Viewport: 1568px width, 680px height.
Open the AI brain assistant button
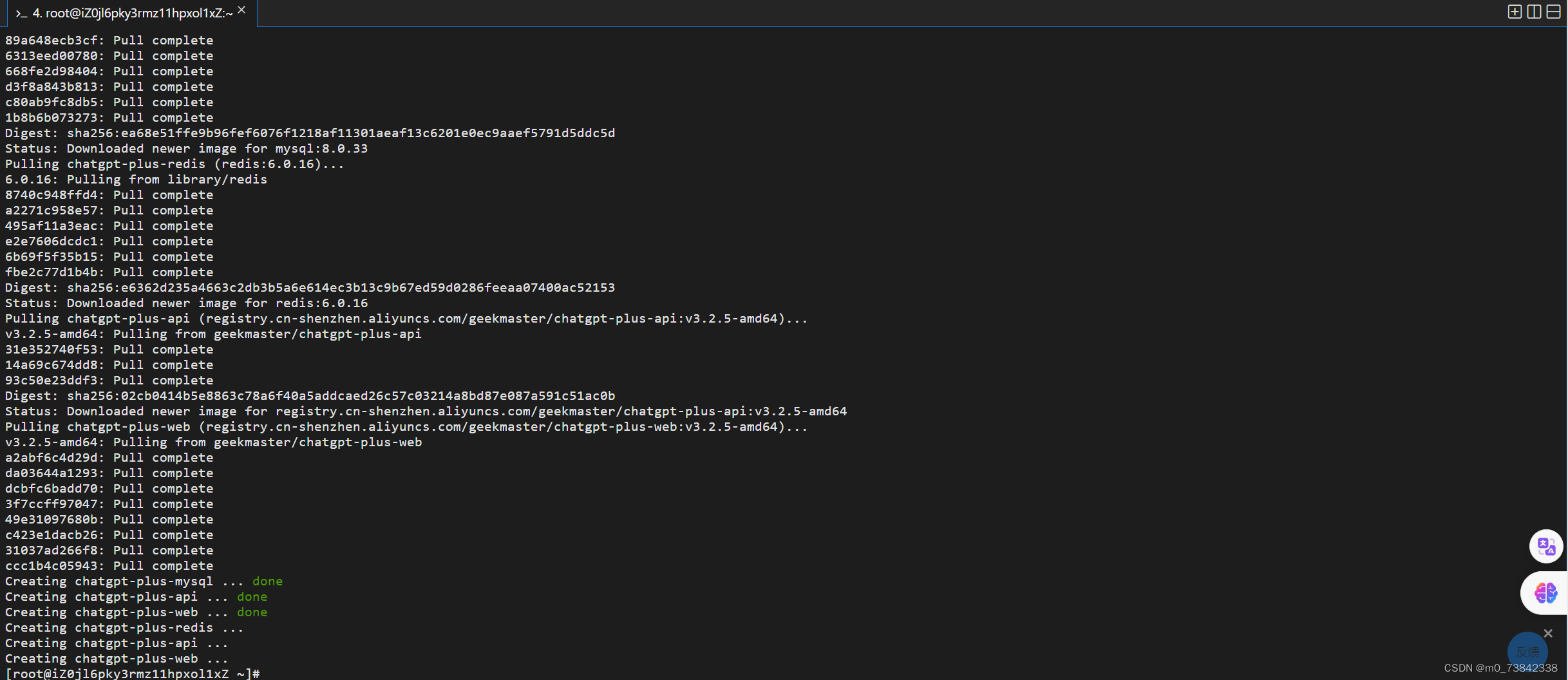tap(1545, 592)
